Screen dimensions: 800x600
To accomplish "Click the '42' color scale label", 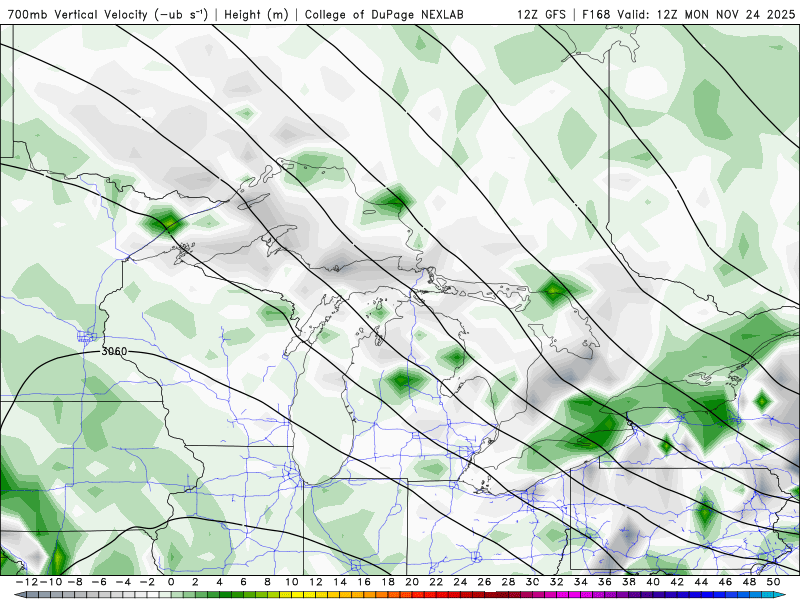I will (x=677, y=582).
